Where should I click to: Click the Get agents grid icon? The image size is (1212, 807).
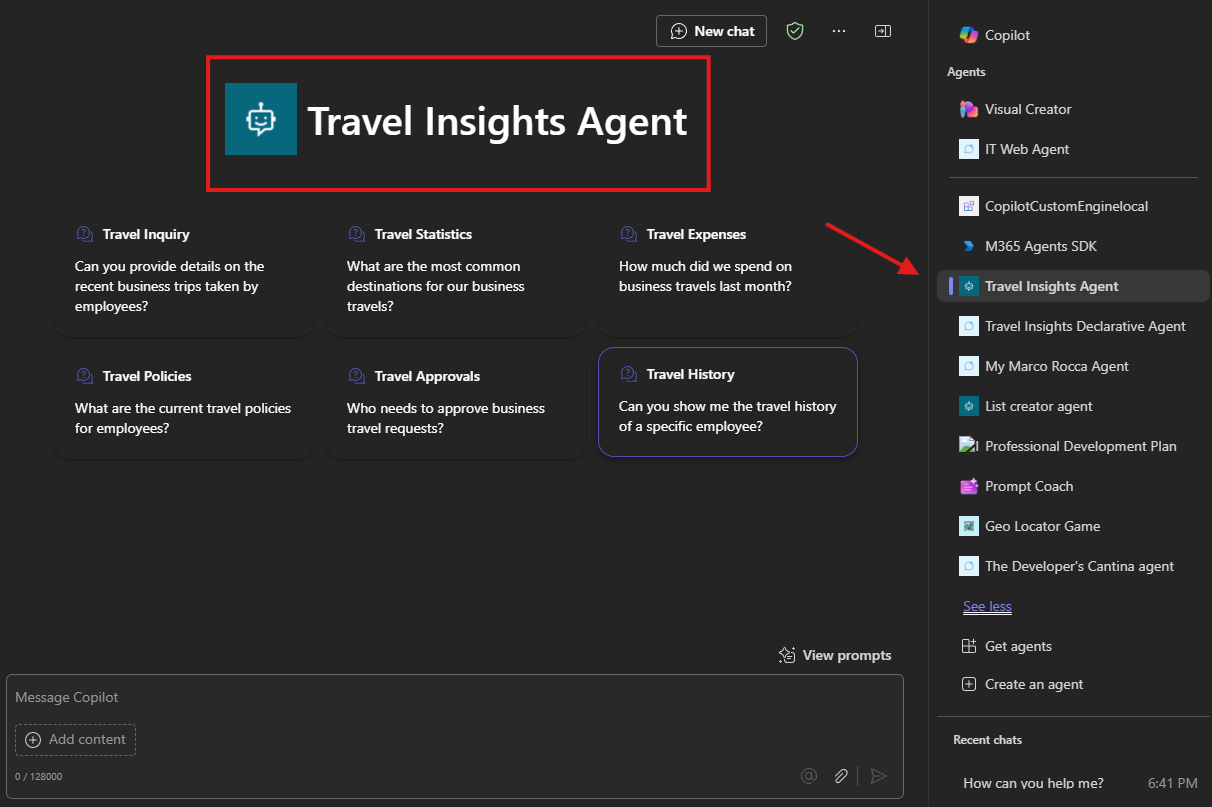click(x=968, y=646)
